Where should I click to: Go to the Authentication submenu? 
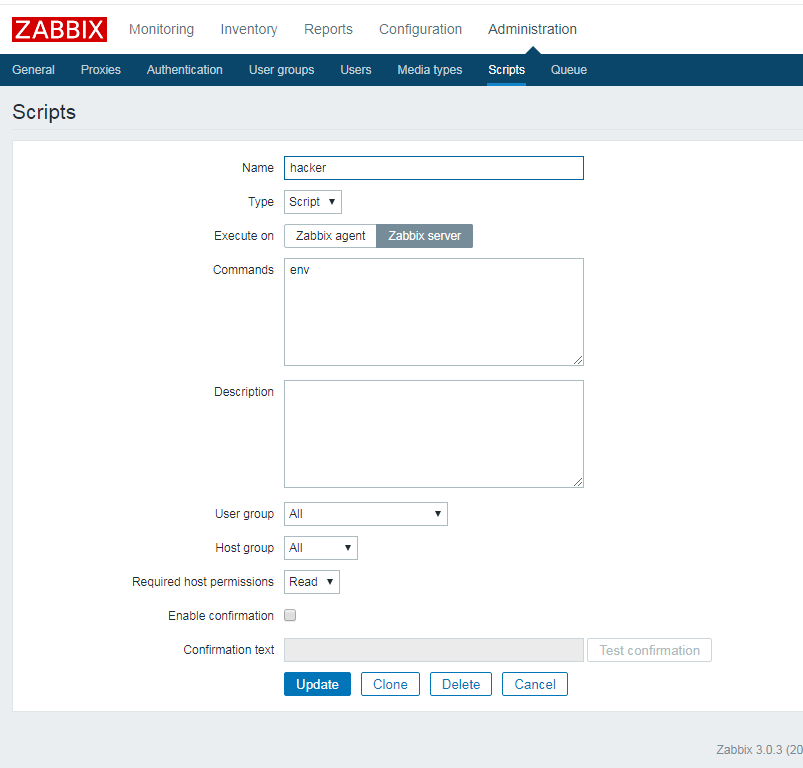pyautogui.click(x=185, y=70)
